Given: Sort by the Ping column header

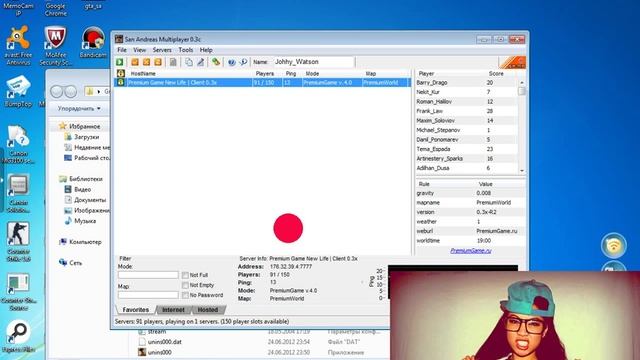Looking at the screenshot, I should click(292, 73).
